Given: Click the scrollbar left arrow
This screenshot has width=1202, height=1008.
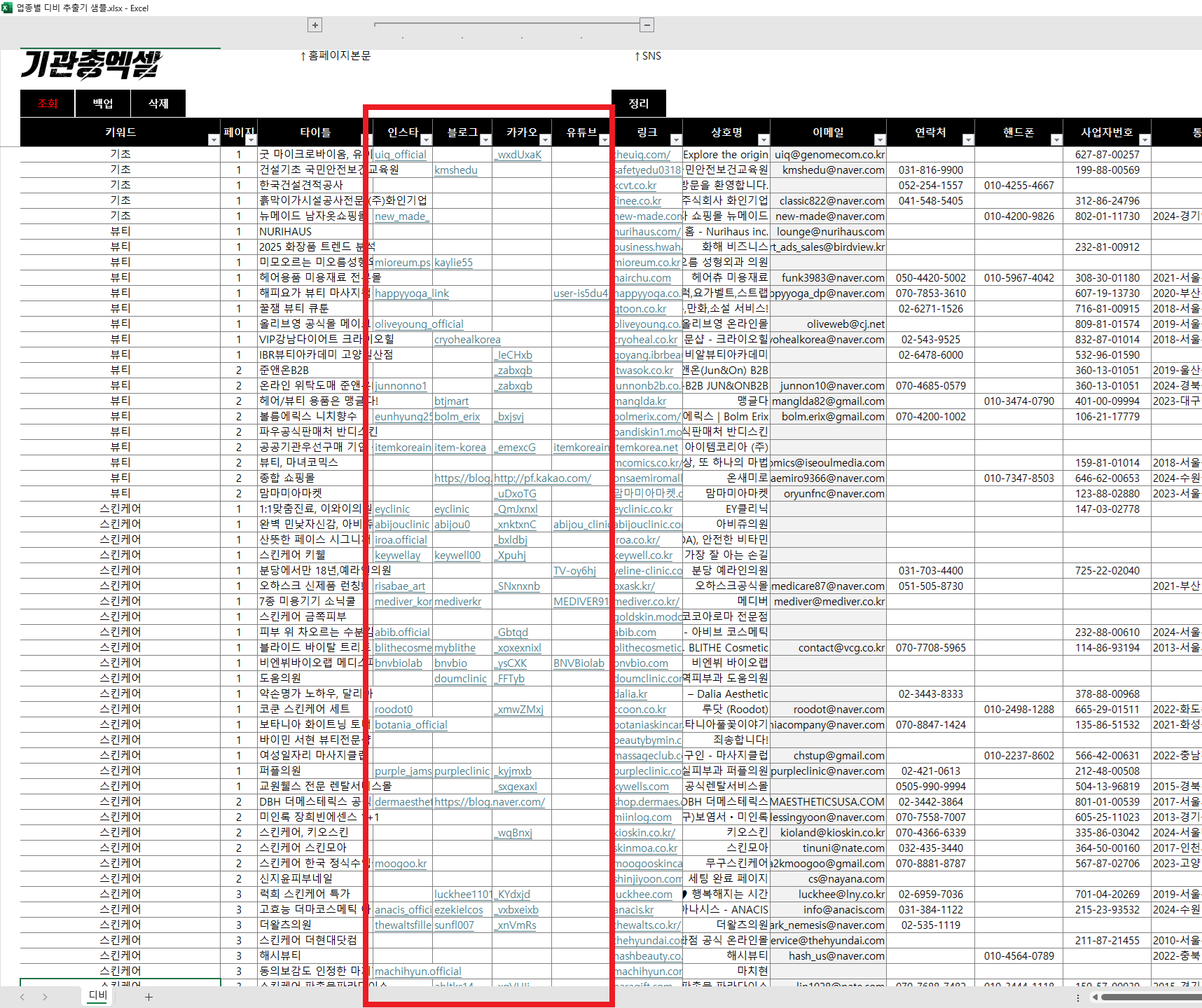Looking at the screenshot, I should (x=1096, y=997).
